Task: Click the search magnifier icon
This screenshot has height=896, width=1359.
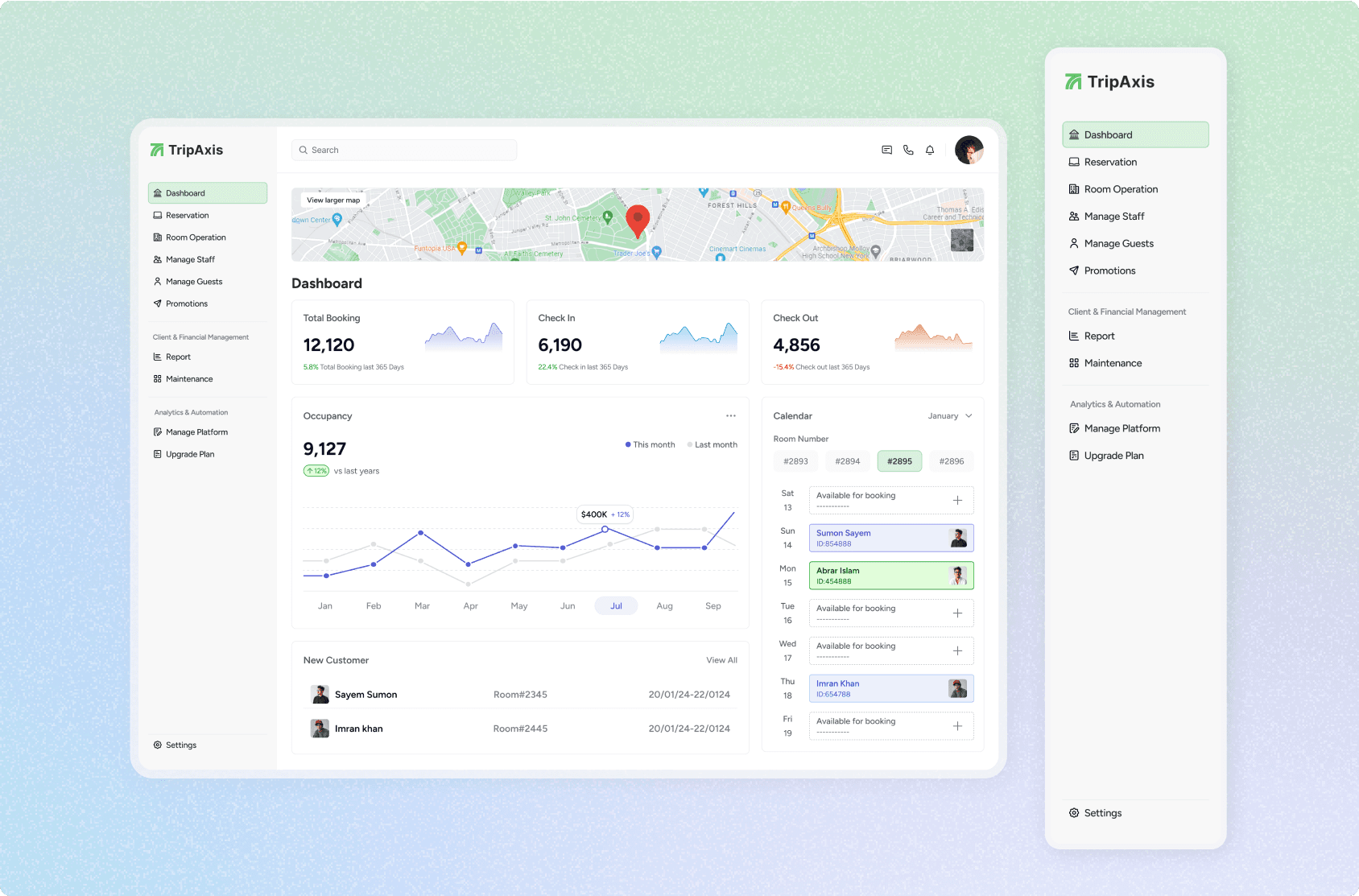Action: tap(304, 150)
